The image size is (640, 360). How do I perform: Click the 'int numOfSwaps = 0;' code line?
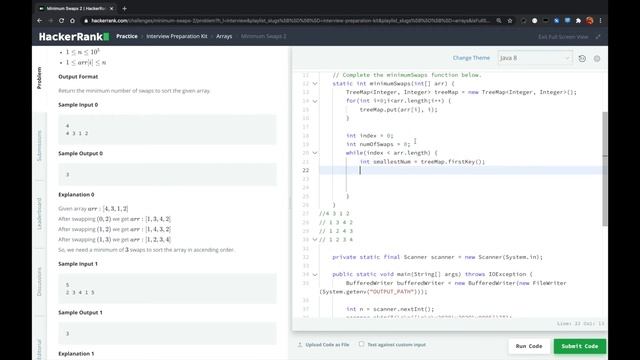(x=378, y=144)
